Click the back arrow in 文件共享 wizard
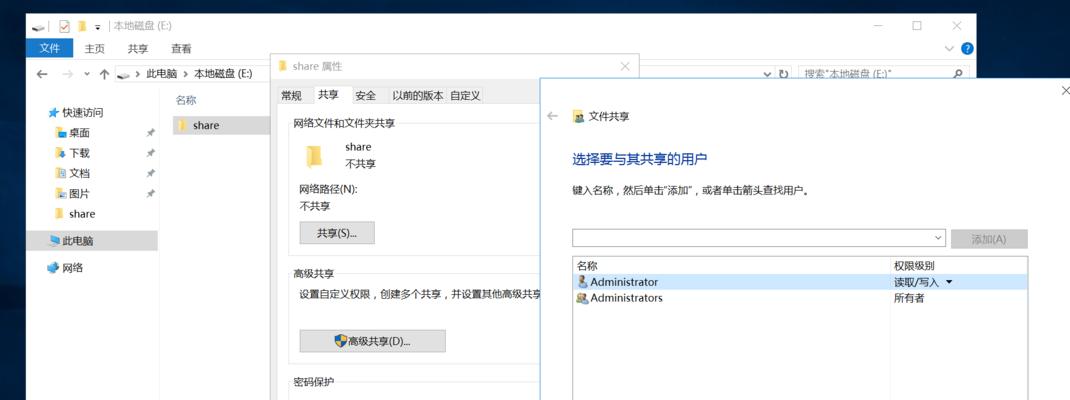Screen dimensions: 1070x400 click(x=553, y=116)
